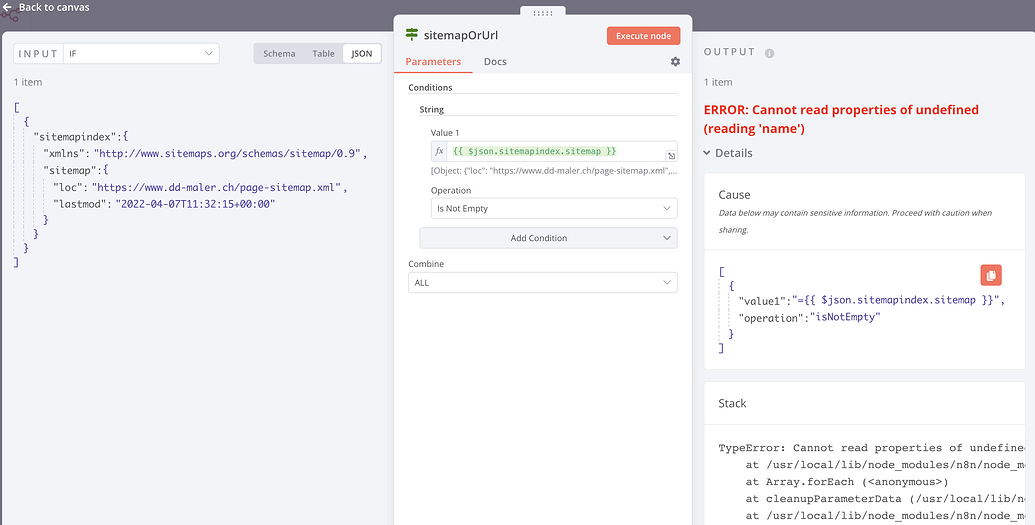
Task: Select JSON input view
Action: (362, 54)
